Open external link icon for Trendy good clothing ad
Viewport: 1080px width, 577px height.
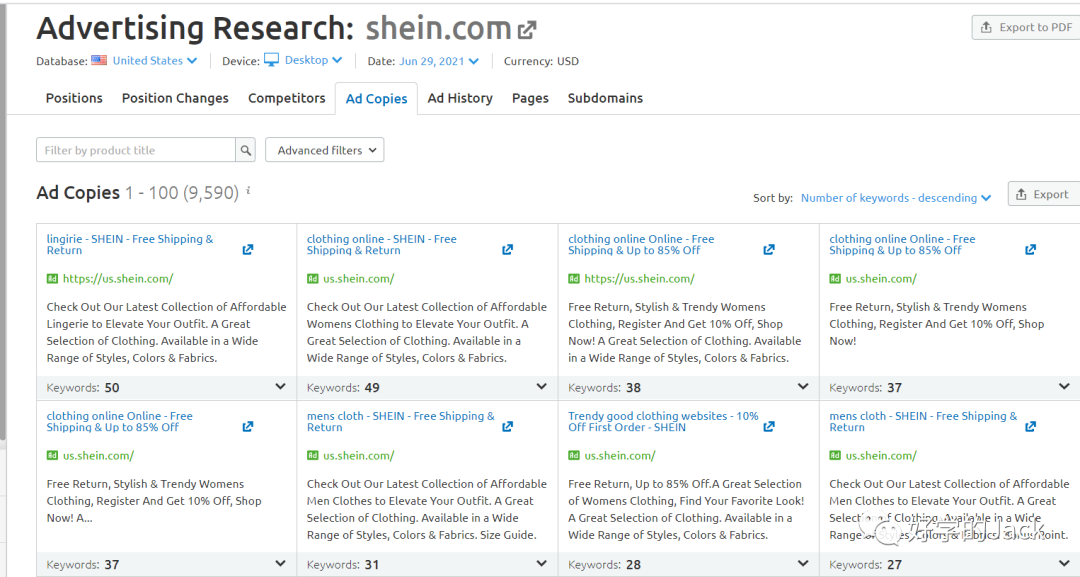[769, 426]
